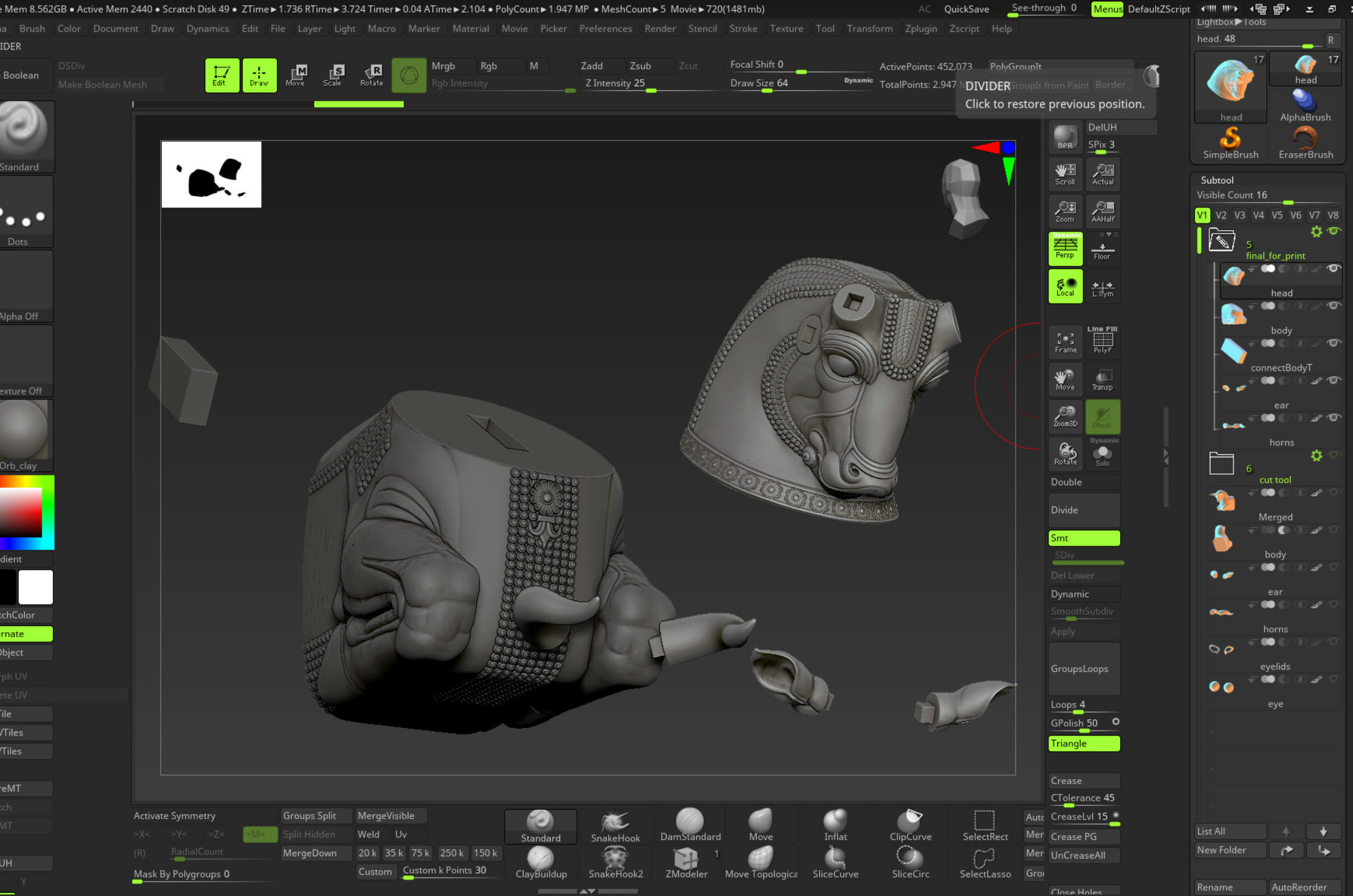Open the Transform menu
The width and height of the screenshot is (1353, 896).
(869, 29)
